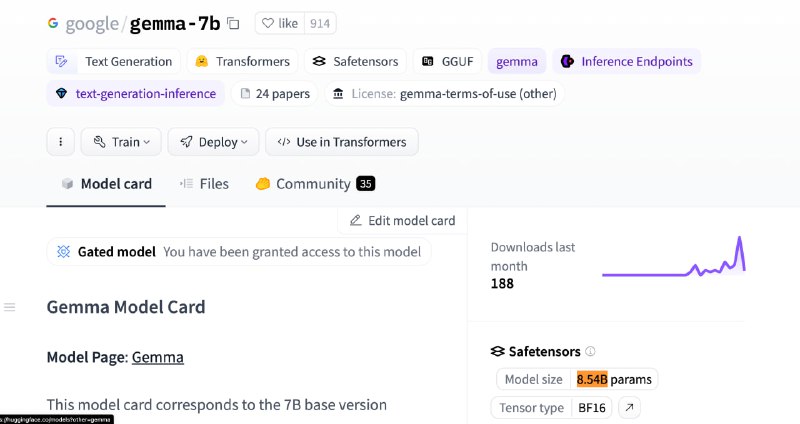This screenshot has width=800, height=424.
Task: Like the gemma-7b model
Action: coord(280,23)
